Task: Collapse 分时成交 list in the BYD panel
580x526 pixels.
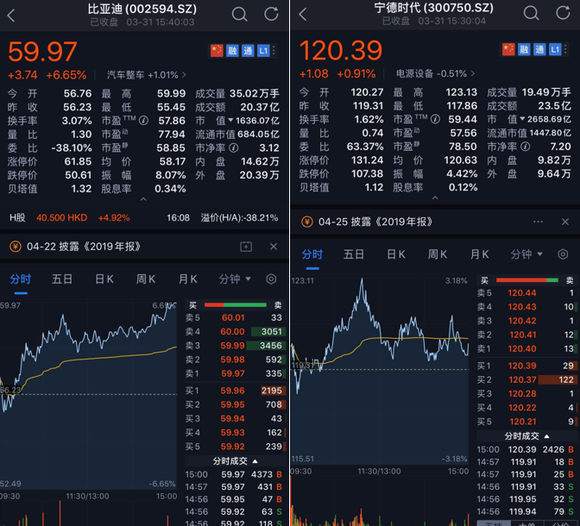Action: (235, 461)
